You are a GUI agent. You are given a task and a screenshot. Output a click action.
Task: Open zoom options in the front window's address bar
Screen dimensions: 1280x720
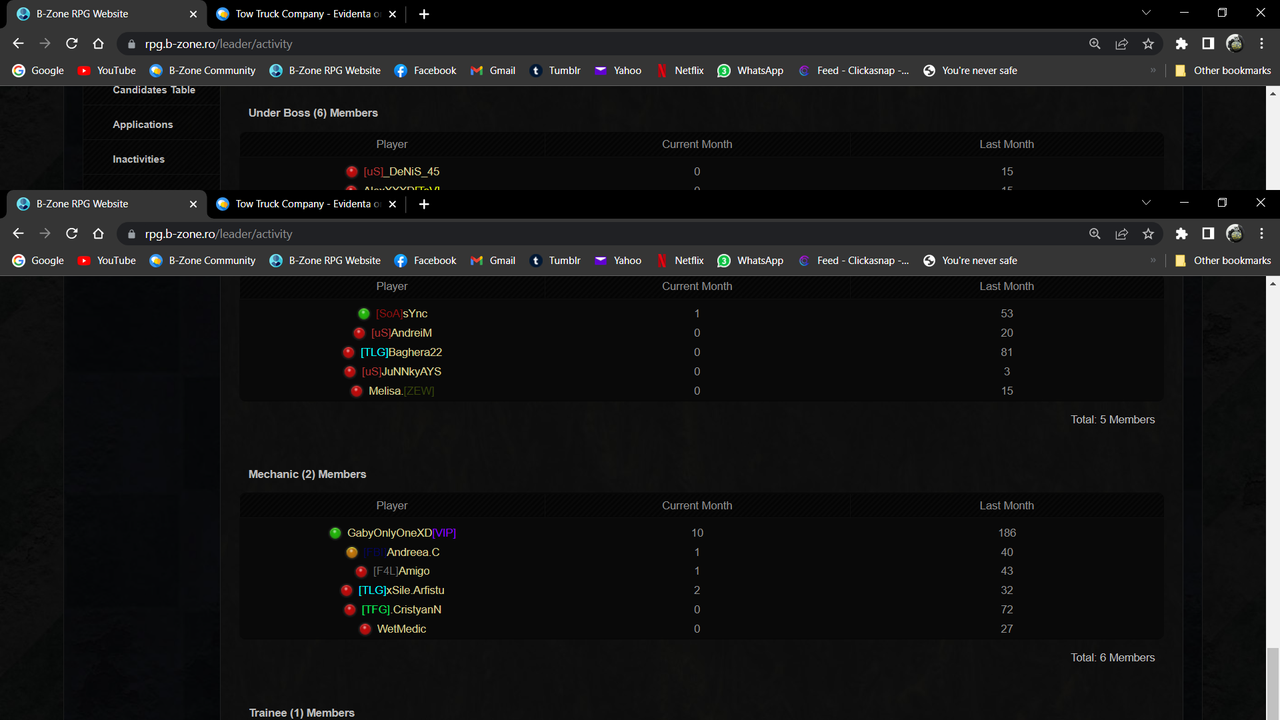[1095, 234]
